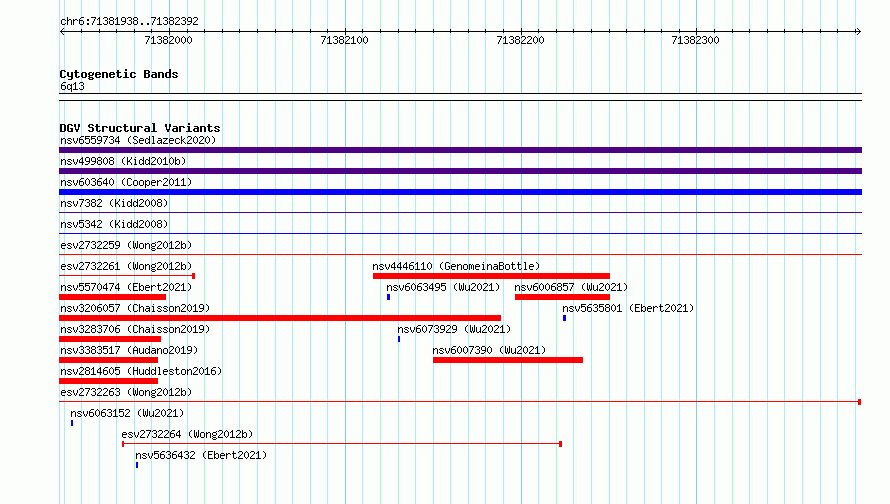Select nsv3206057 (Chaisson2019) label
Viewport: 890px width, 504px height.
(x=135, y=308)
